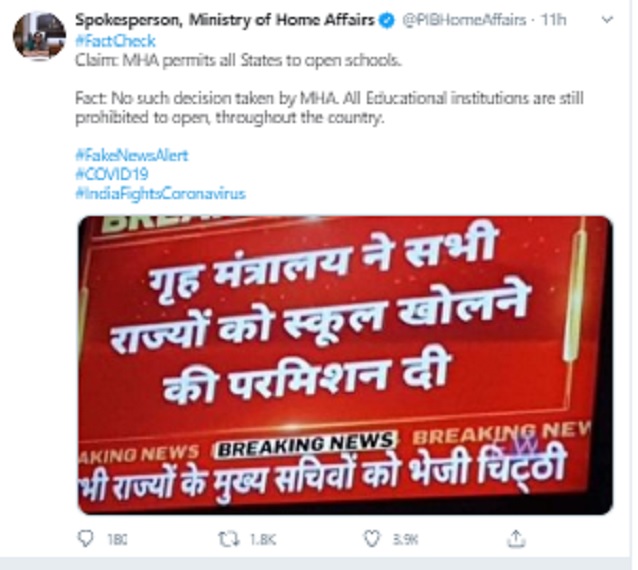638x570 pixels.
Task: Expand the tweet options chevron
Action: (607, 20)
